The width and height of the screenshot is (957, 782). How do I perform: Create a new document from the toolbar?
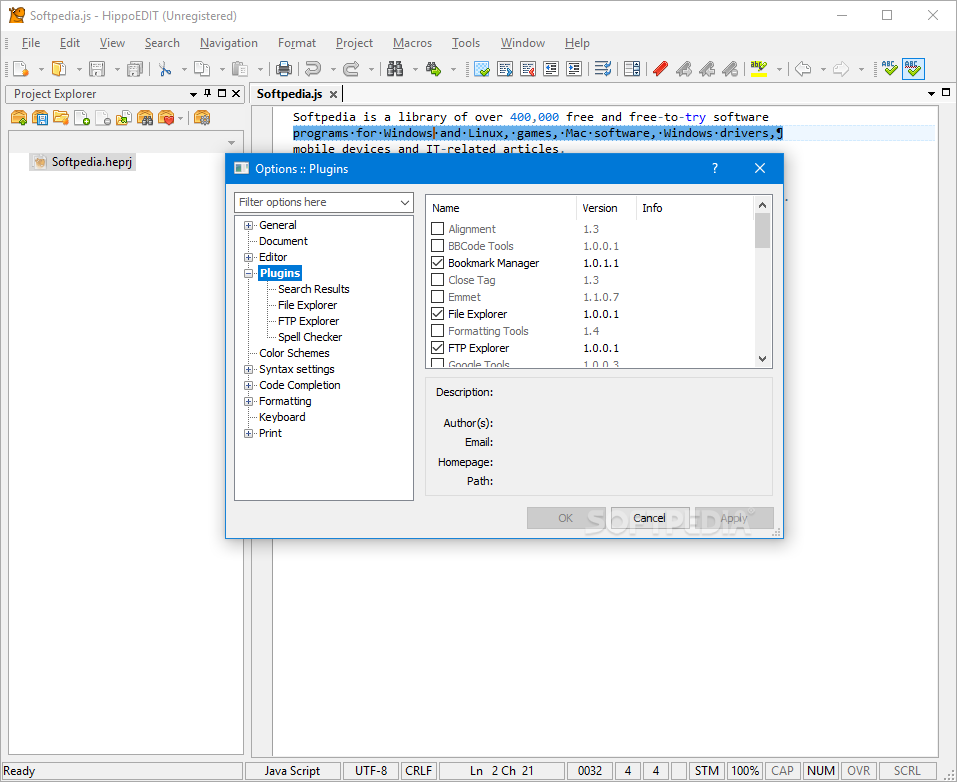[x=20, y=68]
